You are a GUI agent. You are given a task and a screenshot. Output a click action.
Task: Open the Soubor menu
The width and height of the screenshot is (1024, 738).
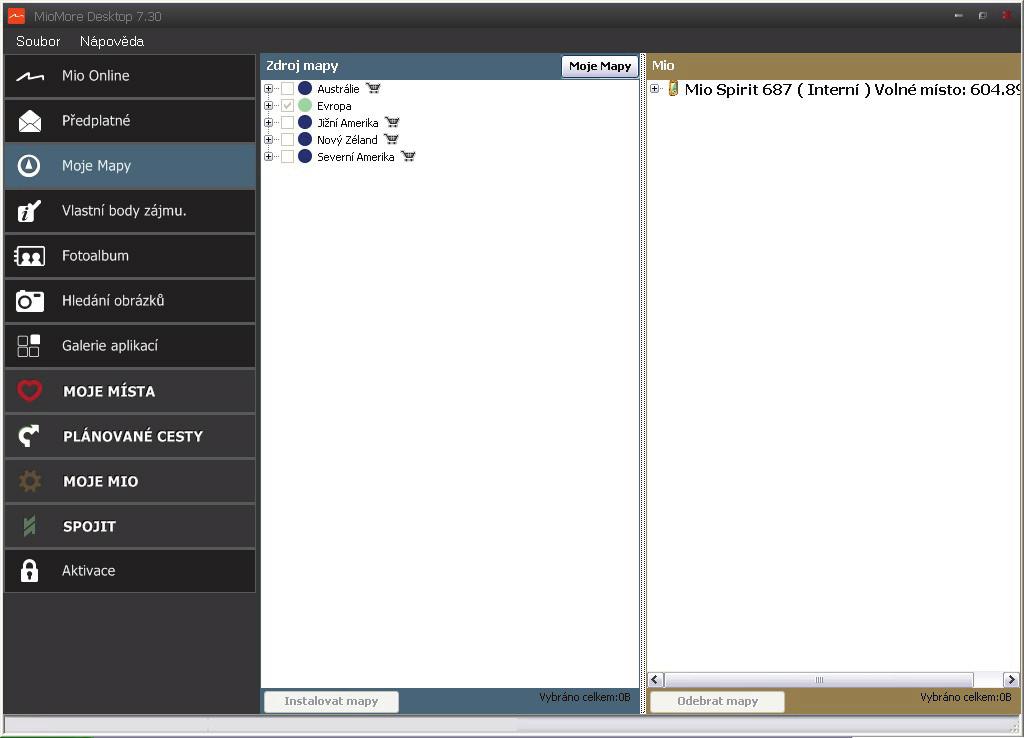pyautogui.click(x=38, y=41)
